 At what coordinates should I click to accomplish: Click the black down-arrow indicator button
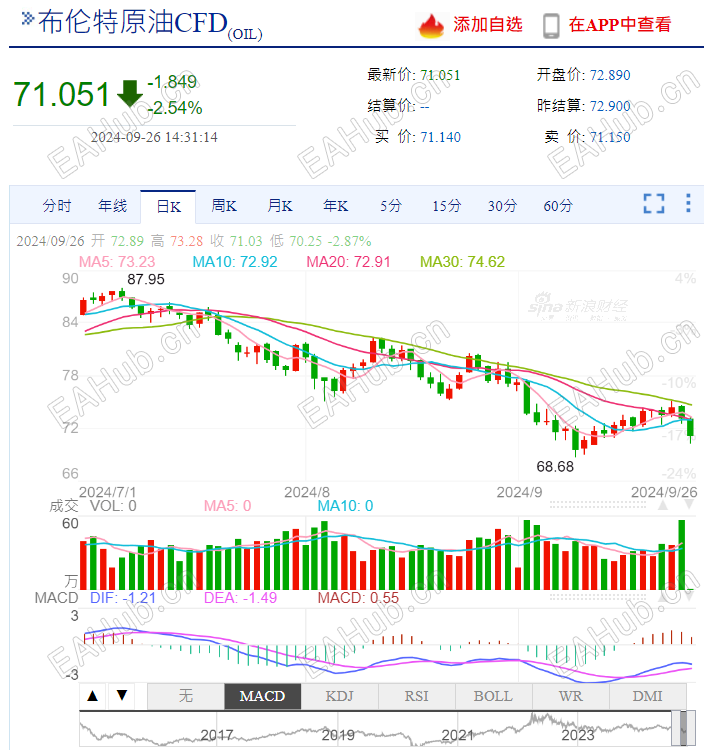122,695
